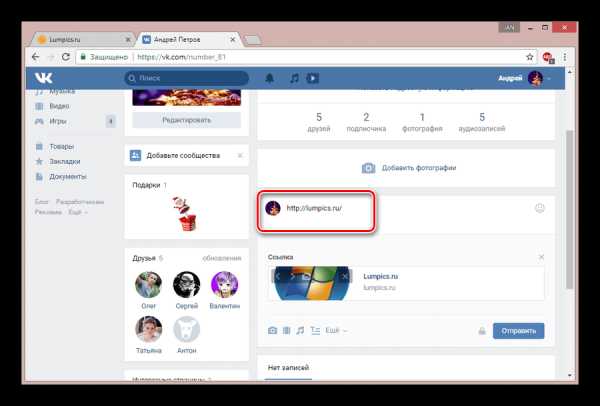Reload the page with refresh icon
Screen dimensions: 600x406
point(65,57)
